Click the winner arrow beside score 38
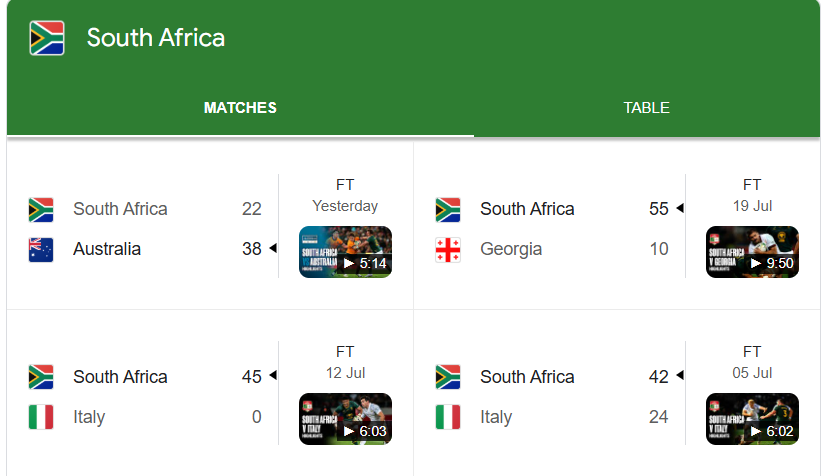This screenshot has width=826, height=476. click(x=273, y=247)
